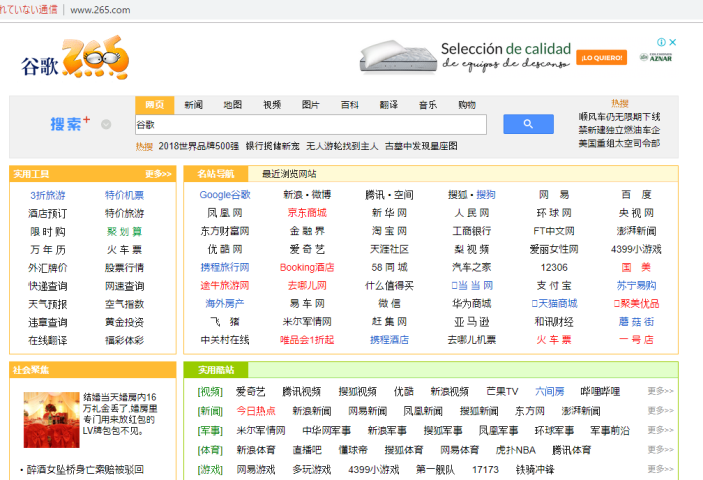Open the 聚划算 tool link

(125, 232)
